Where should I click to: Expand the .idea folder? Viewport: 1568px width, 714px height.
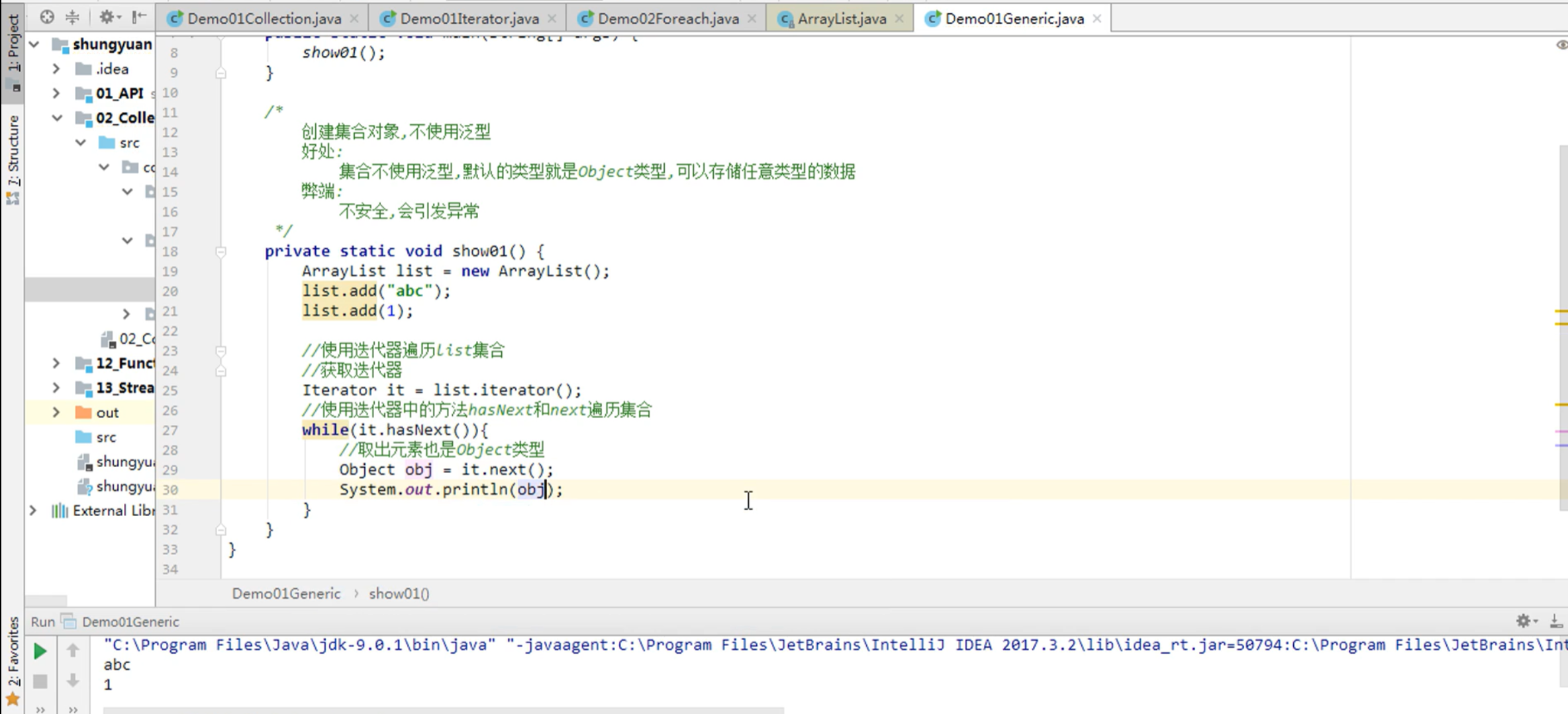coord(56,69)
